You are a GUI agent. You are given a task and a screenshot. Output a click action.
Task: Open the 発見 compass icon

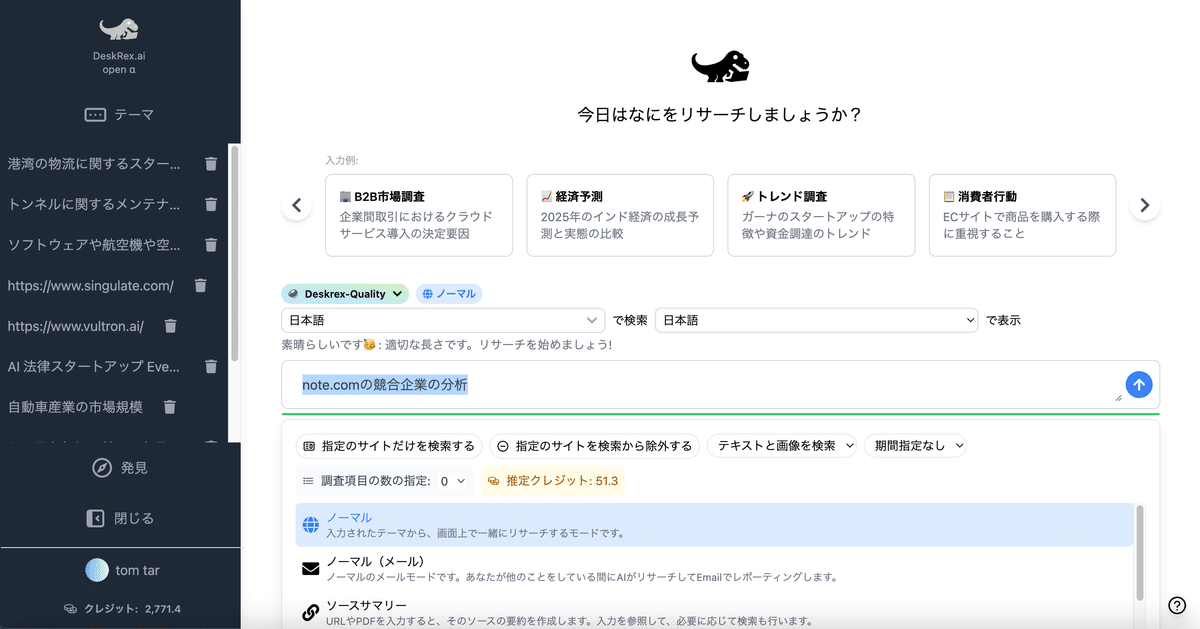(101, 468)
